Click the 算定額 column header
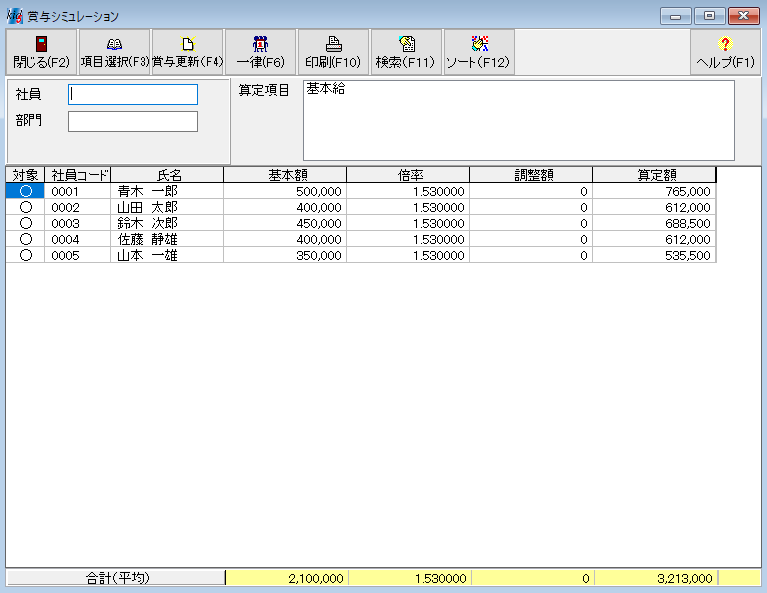 pos(654,175)
